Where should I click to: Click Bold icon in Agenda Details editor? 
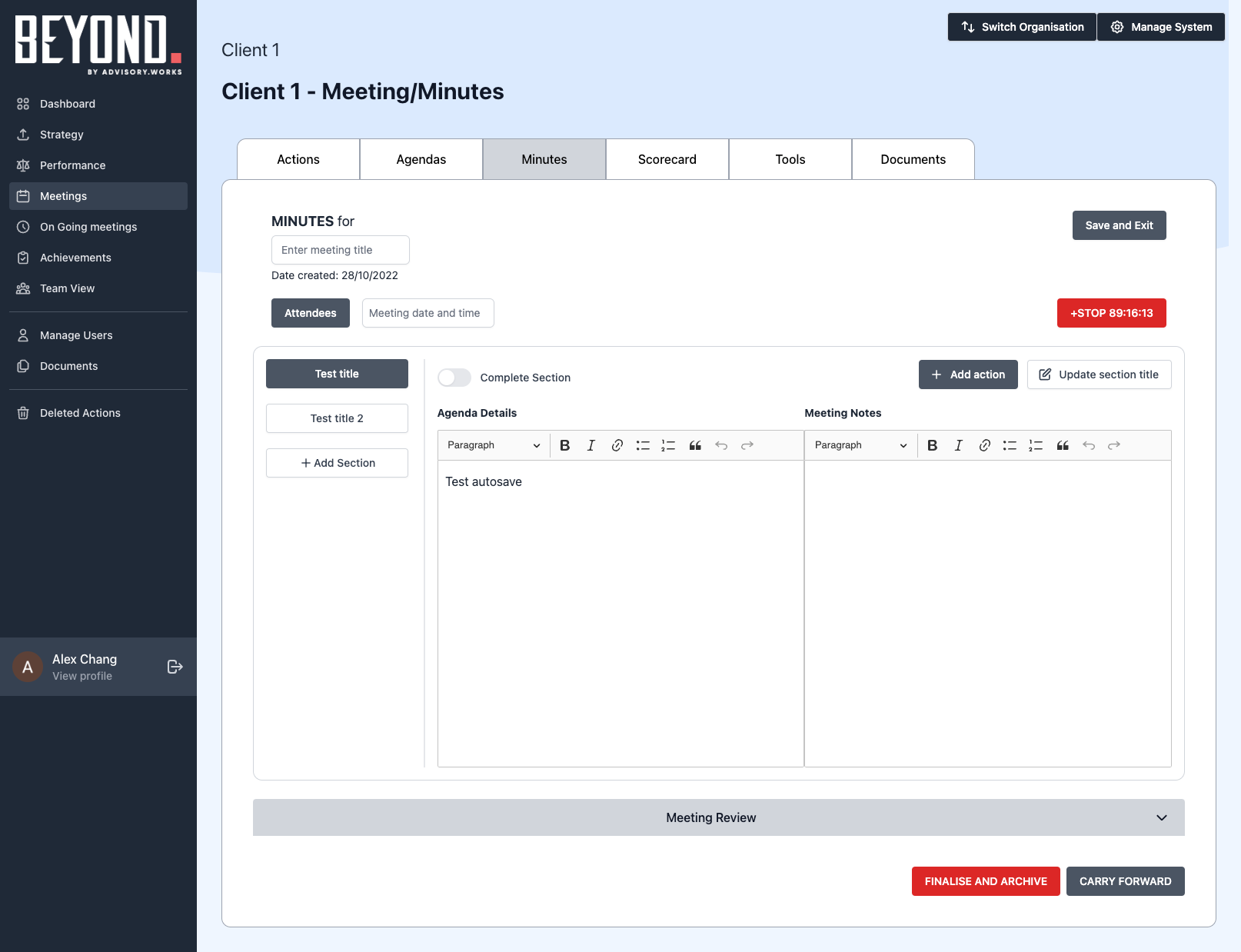565,445
